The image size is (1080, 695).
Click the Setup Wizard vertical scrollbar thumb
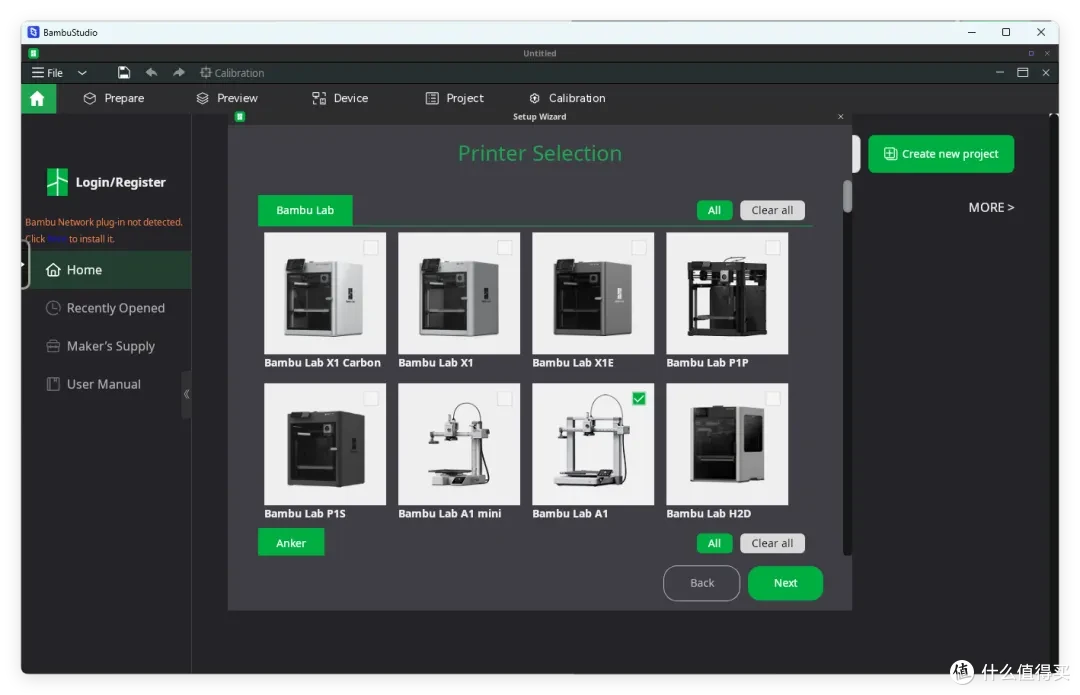point(847,196)
